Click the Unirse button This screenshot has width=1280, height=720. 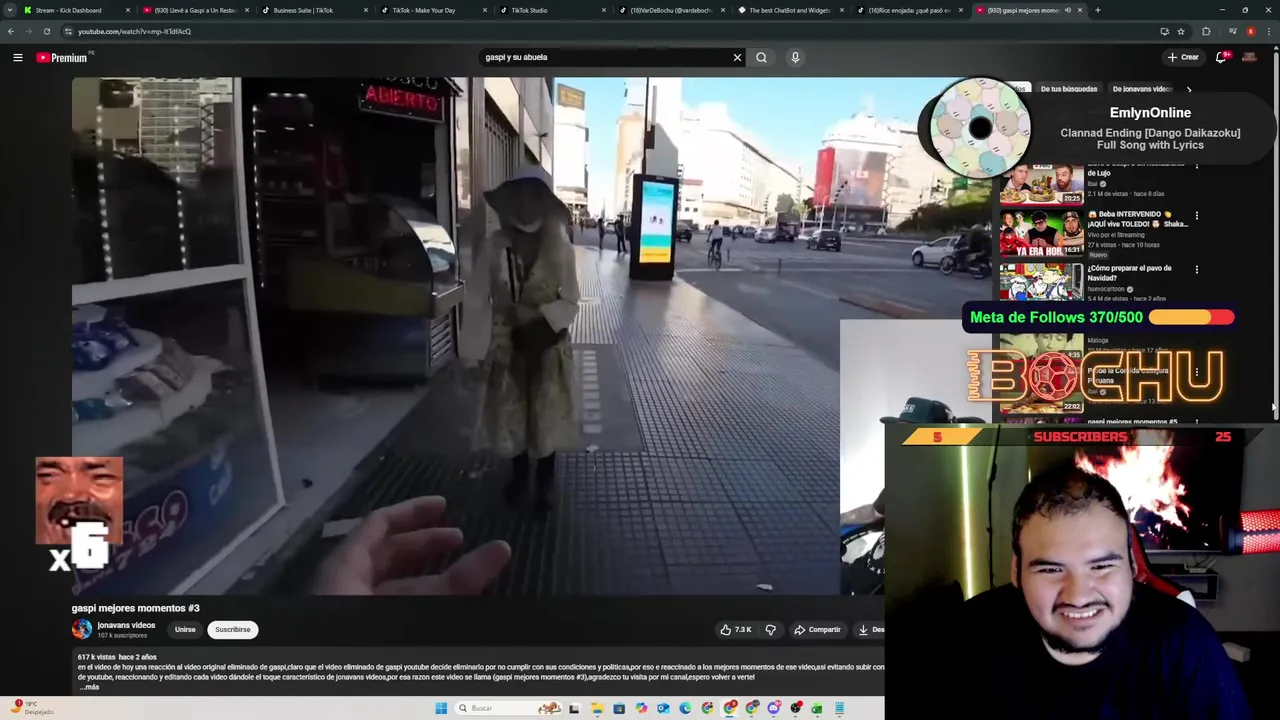coord(185,629)
